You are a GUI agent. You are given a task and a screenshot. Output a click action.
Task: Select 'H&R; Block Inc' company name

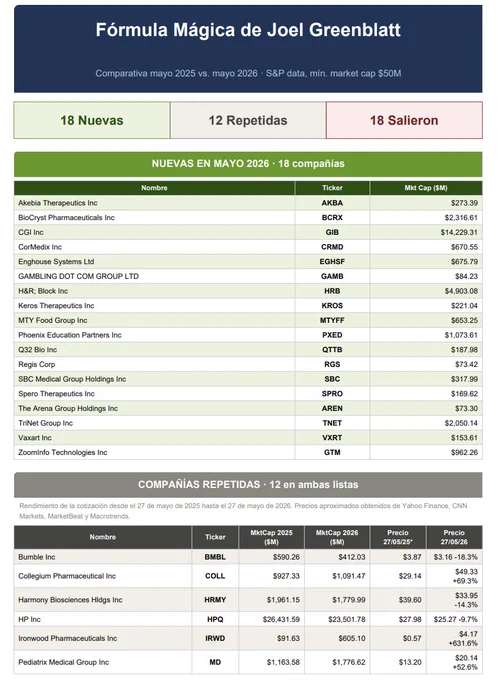point(43,291)
